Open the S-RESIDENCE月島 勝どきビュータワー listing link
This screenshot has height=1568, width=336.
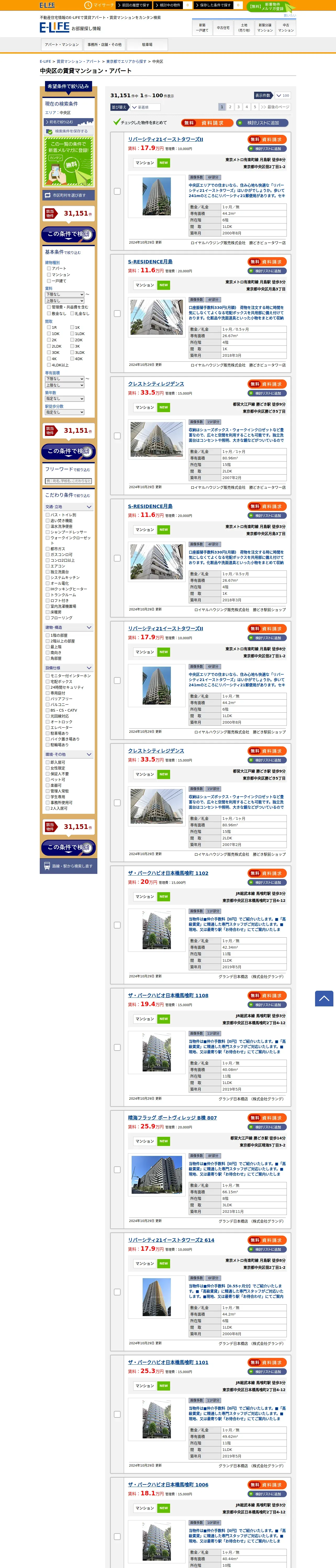pyautogui.click(x=150, y=262)
